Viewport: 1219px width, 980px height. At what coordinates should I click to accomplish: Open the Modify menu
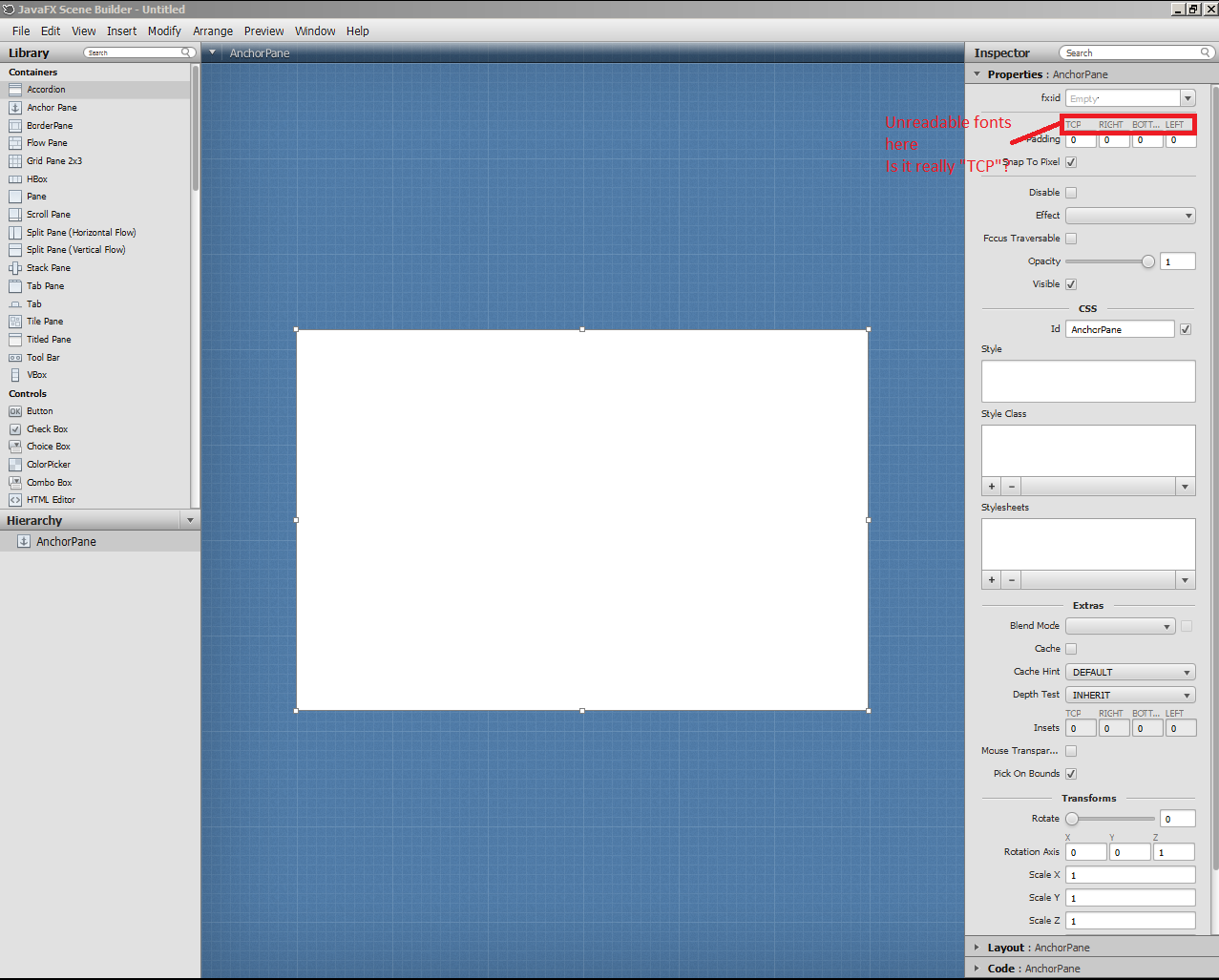164,31
